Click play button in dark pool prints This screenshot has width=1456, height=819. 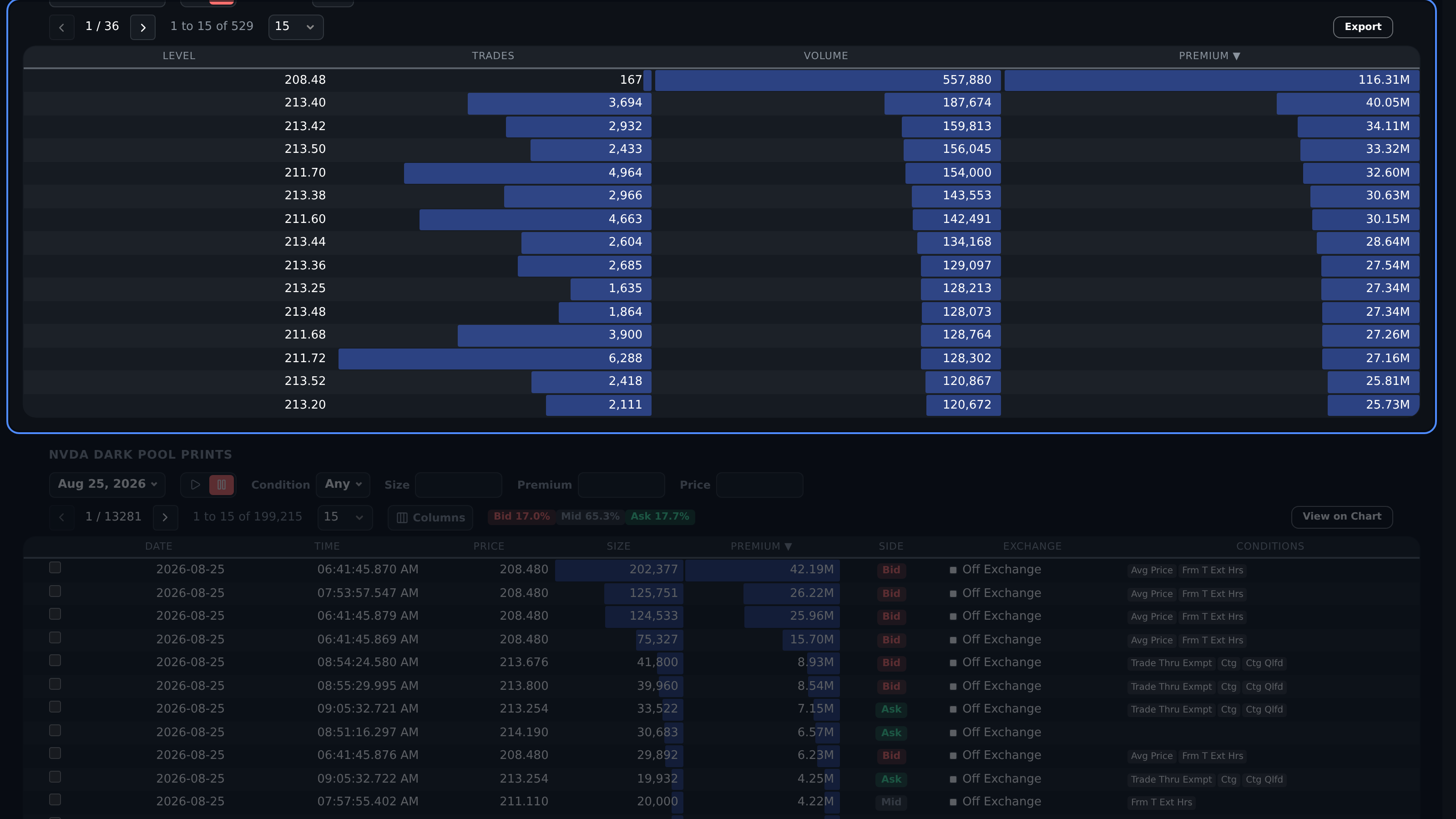pyautogui.click(x=196, y=485)
